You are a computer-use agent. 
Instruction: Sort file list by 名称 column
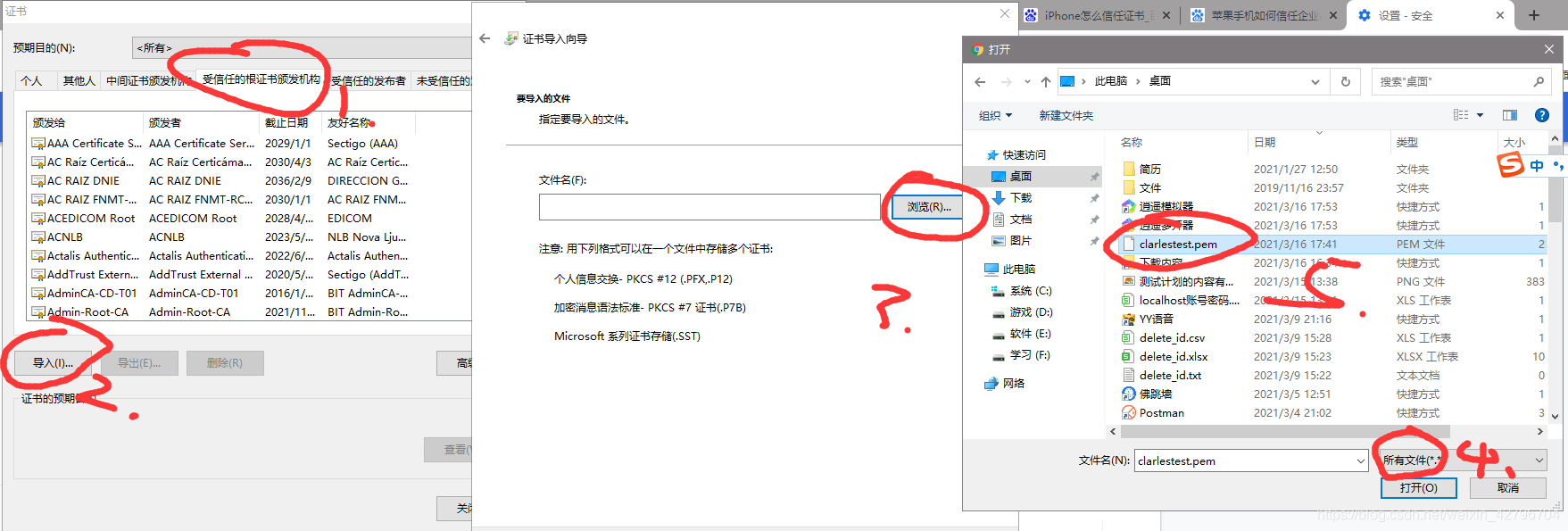pyautogui.click(x=1132, y=143)
